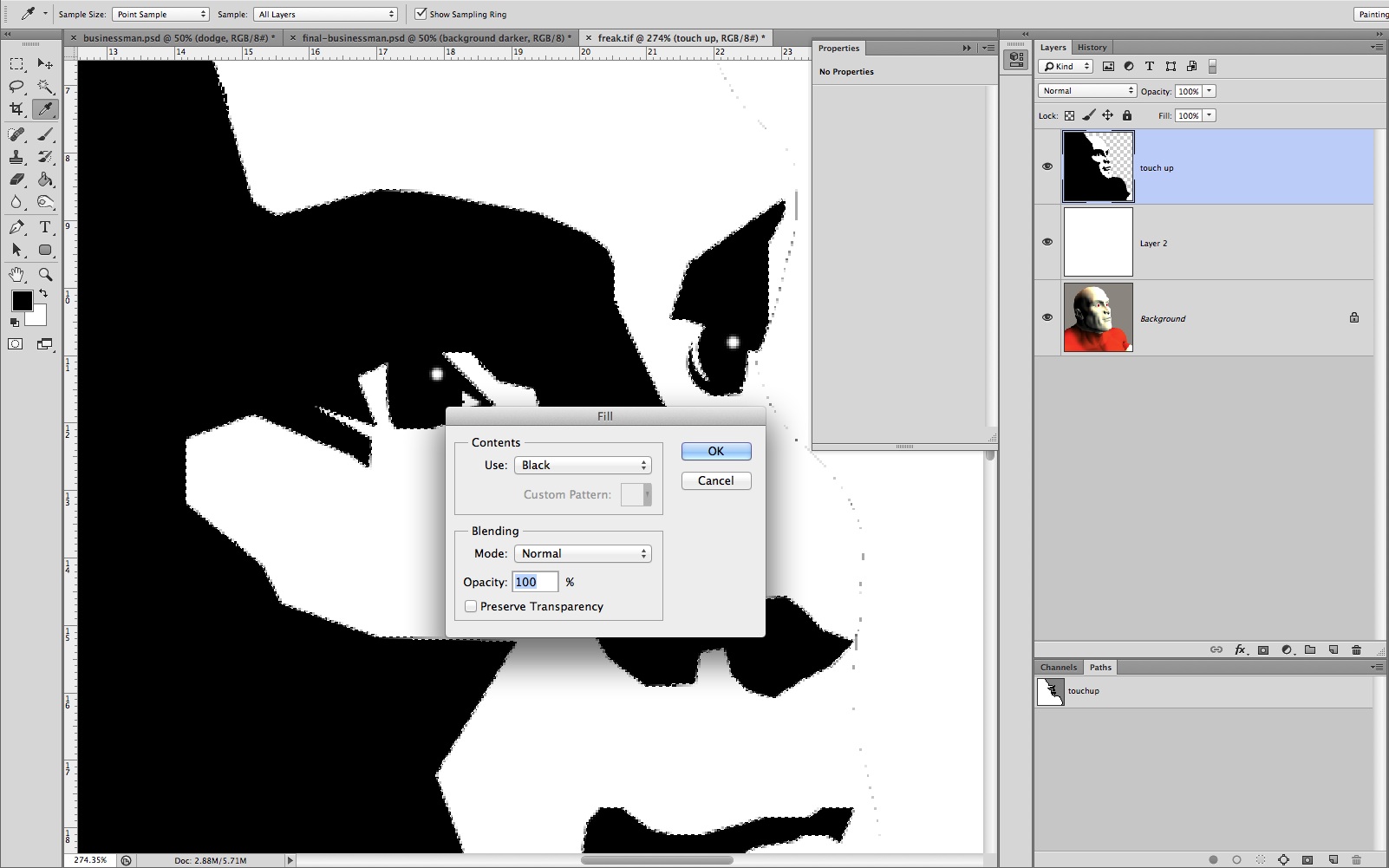Activate the Zoom tool

click(x=45, y=275)
